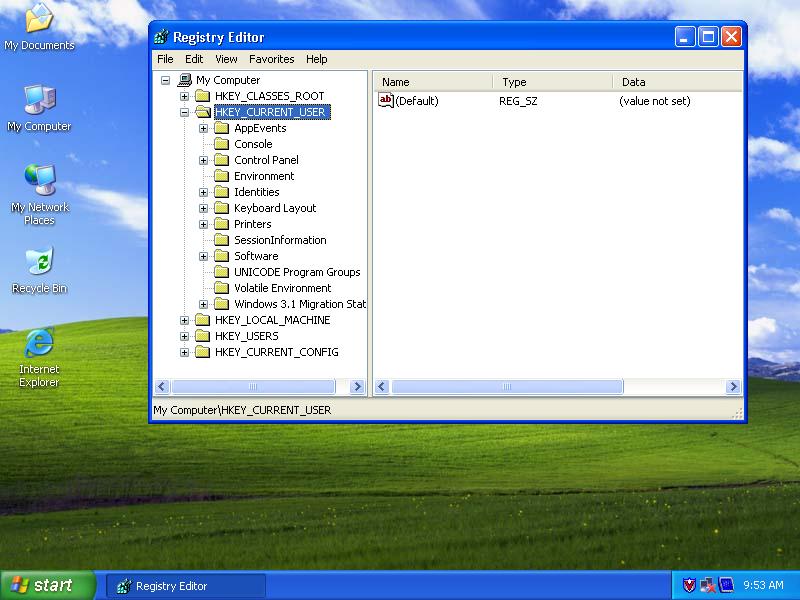800x600 pixels.
Task: Expand the Control Panel subkey
Action: 203,160
